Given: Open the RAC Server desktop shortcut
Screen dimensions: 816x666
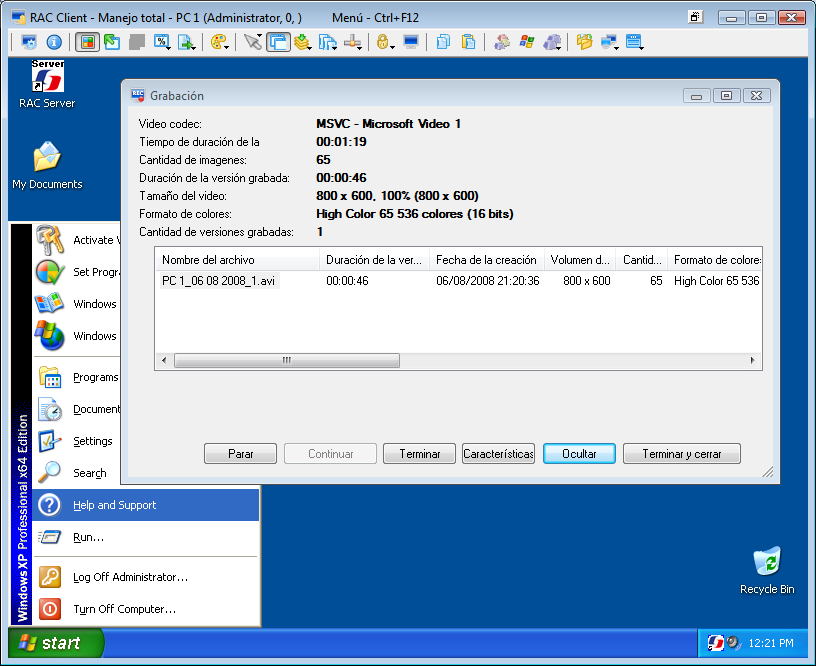Looking at the screenshot, I should tap(47, 84).
